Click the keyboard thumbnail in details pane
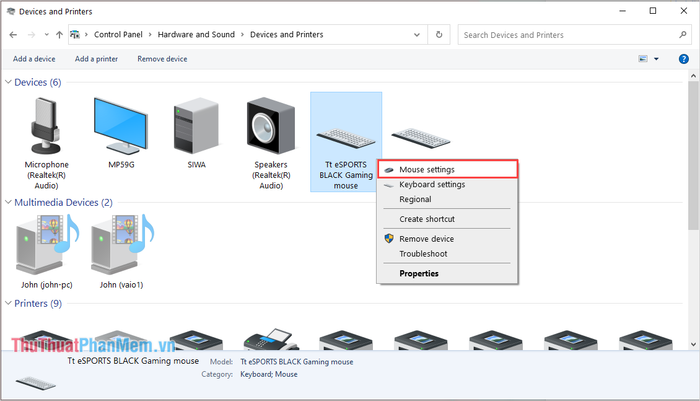This screenshot has height=401, width=700. [x=36, y=383]
